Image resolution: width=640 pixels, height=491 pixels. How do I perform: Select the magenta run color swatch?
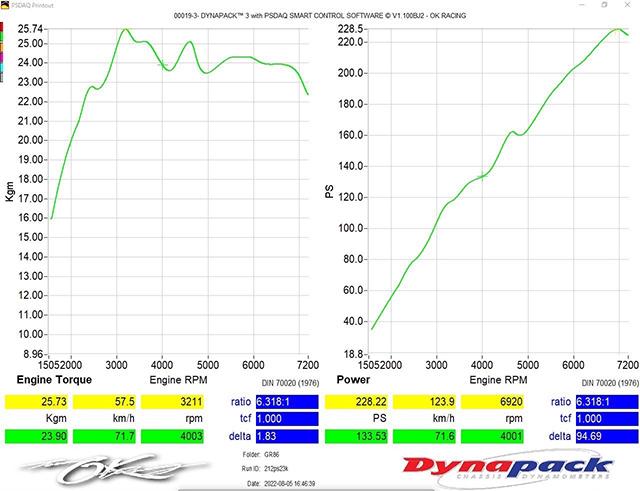[x=2, y=57]
